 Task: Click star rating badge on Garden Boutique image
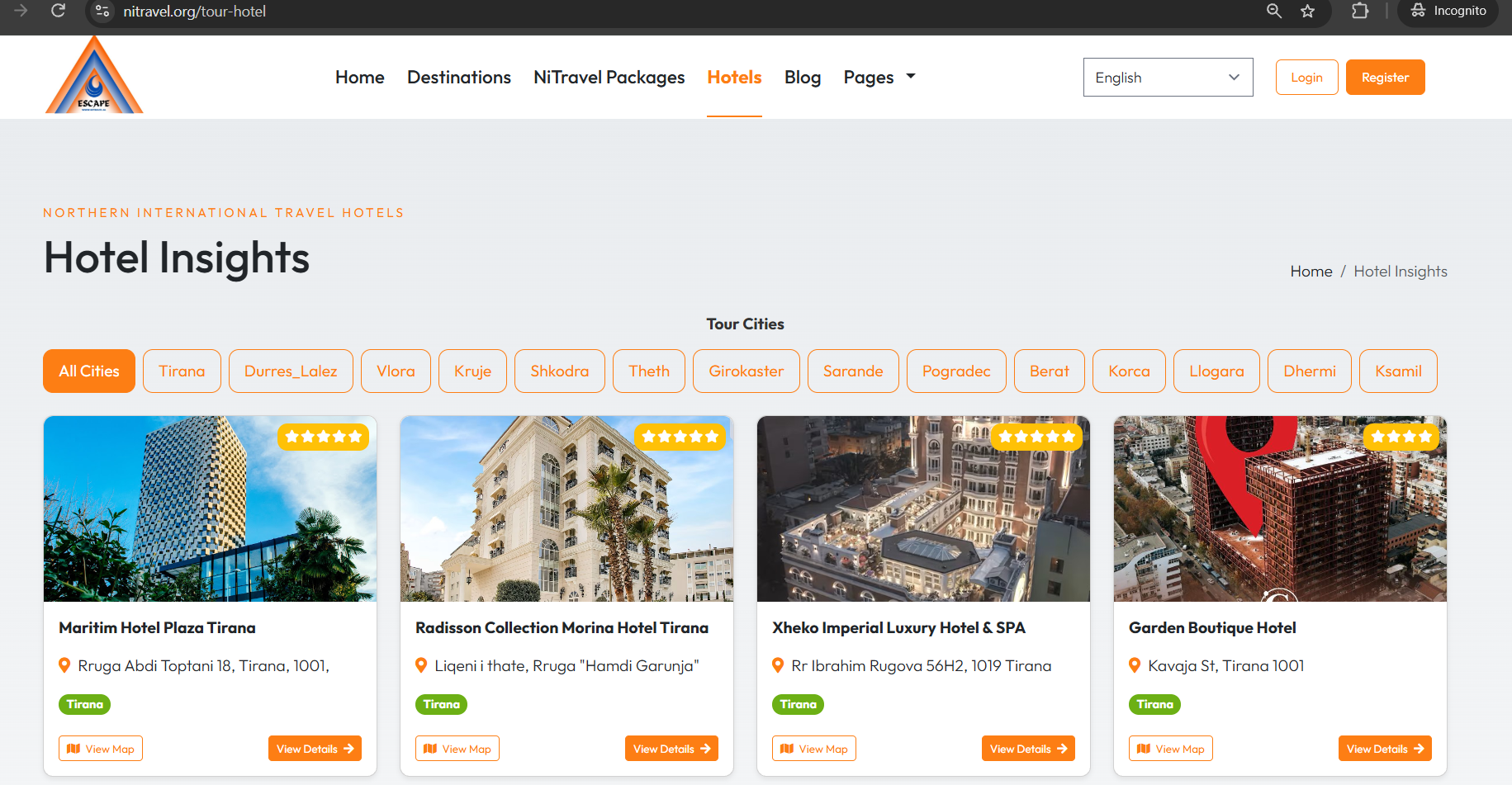point(1401,437)
